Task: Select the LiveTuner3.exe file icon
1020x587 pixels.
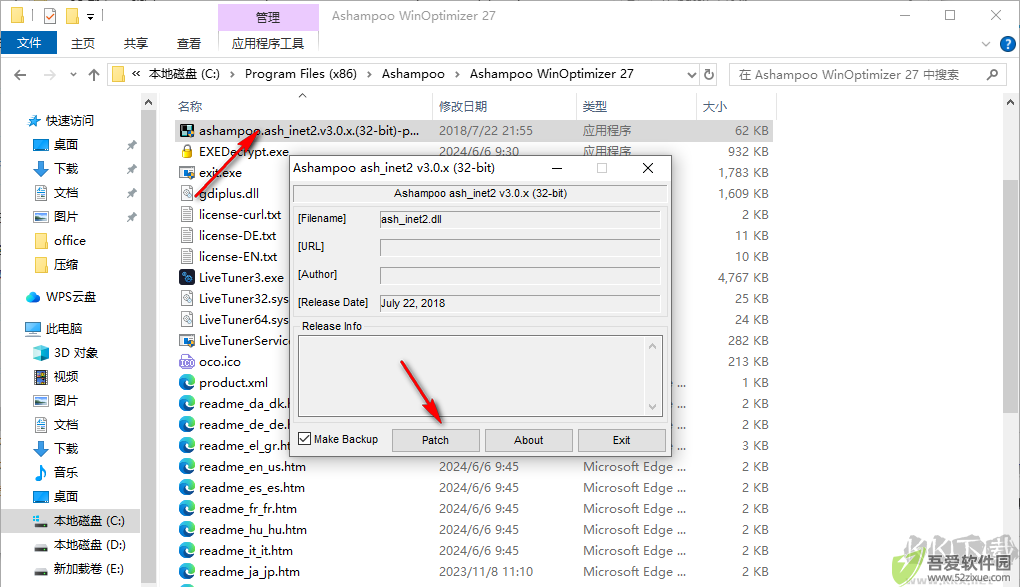Action: (x=187, y=277)
